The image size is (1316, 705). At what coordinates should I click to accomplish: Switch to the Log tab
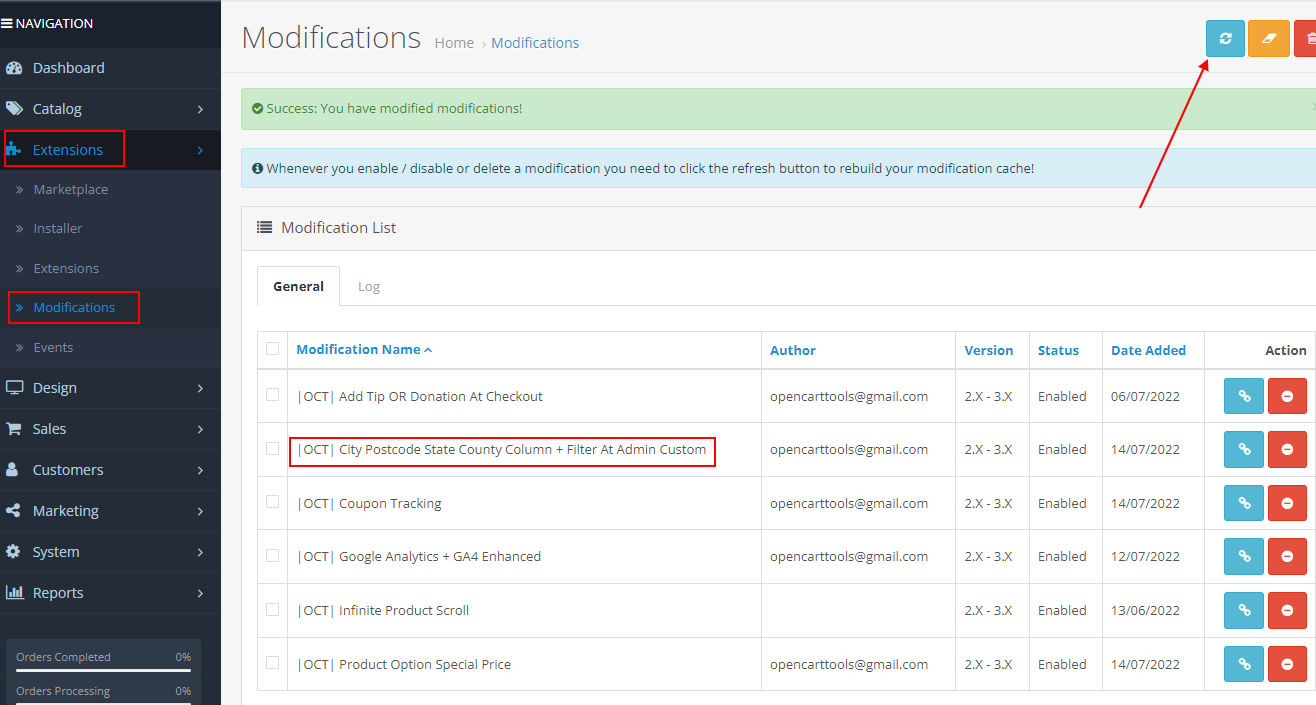tap(369, 286)
